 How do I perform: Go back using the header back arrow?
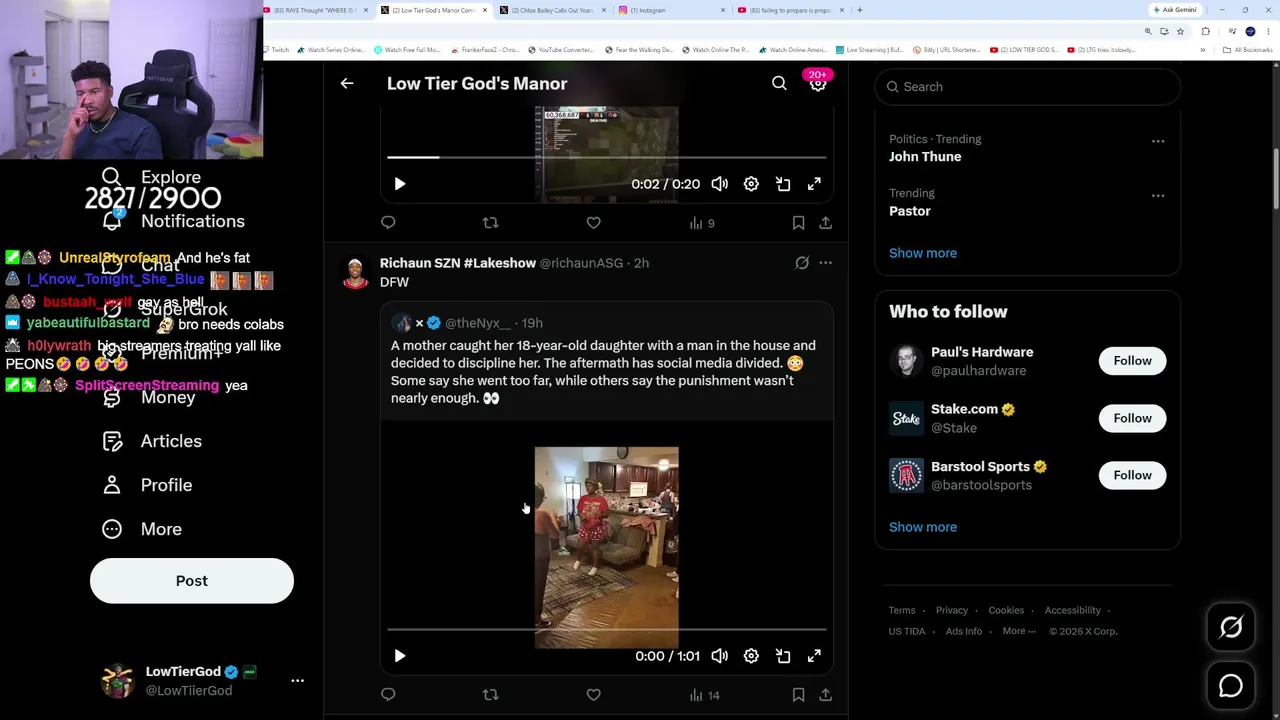[347, 84]
